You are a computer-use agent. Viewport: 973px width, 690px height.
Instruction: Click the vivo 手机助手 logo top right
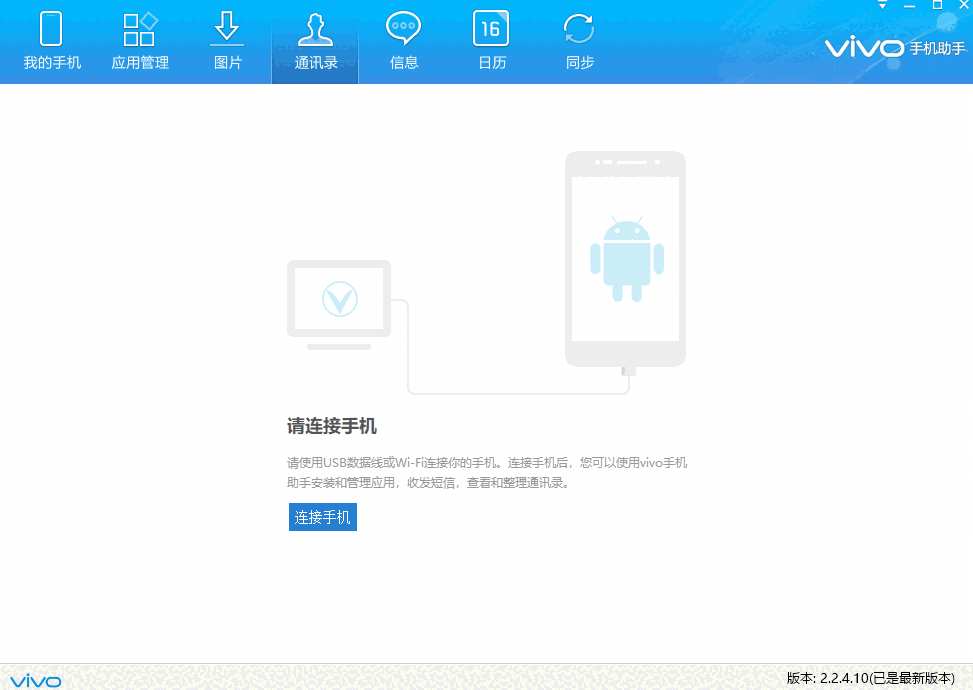click(x=889, y=47)
